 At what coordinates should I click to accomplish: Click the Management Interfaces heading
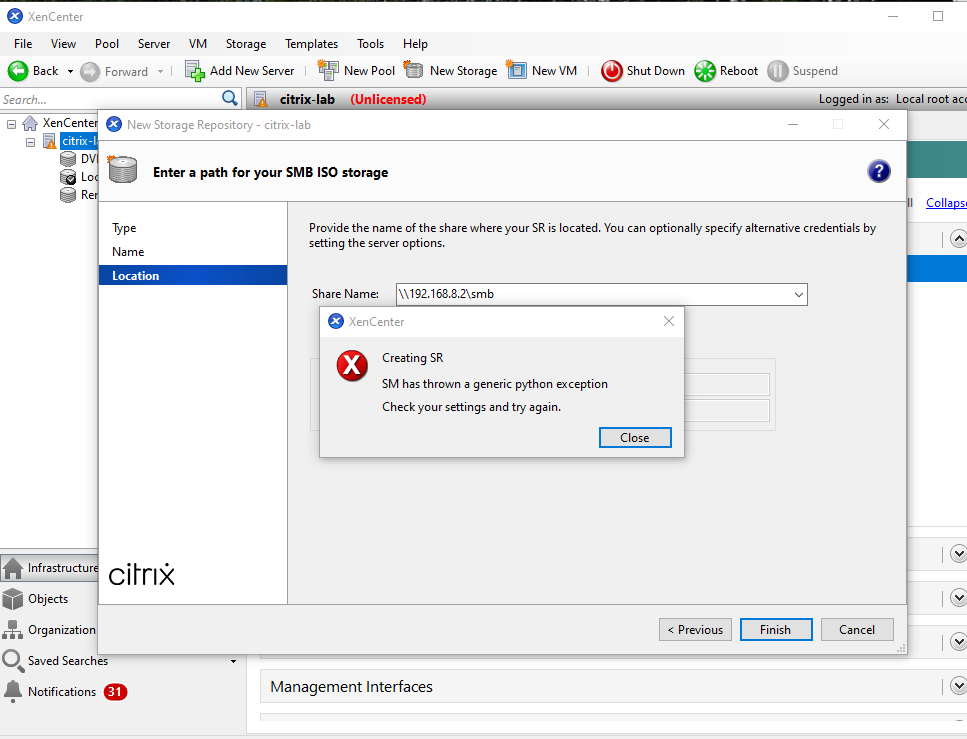coord(352,687)
